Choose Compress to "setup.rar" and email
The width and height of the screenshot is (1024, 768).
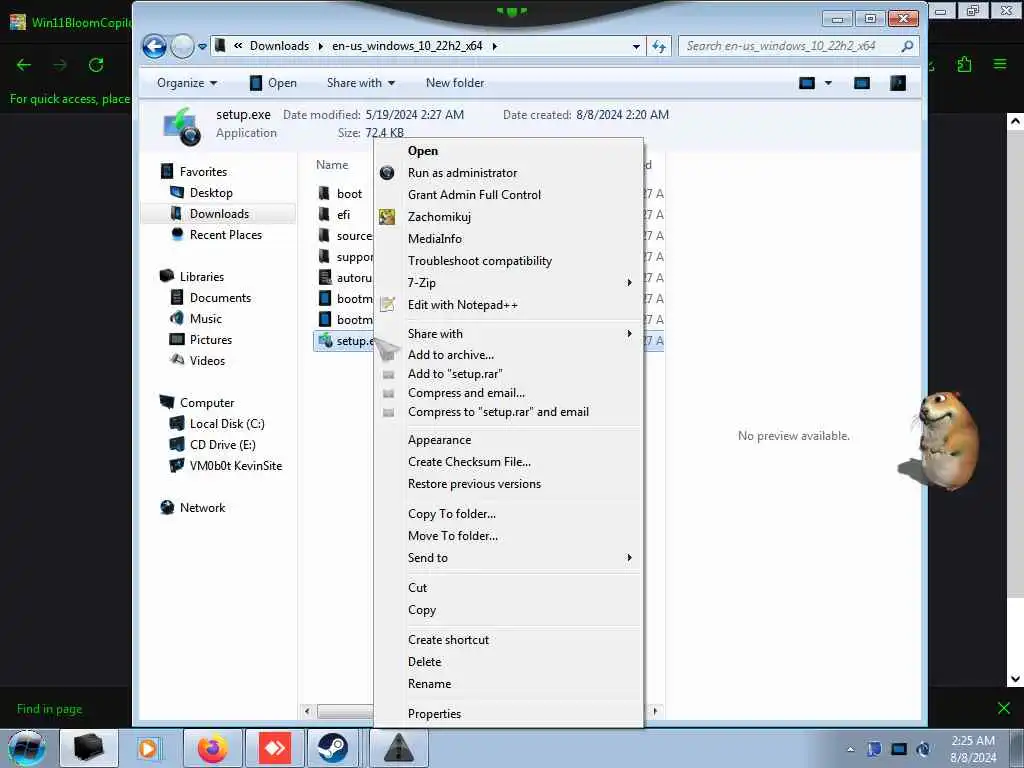coord(508,412)
